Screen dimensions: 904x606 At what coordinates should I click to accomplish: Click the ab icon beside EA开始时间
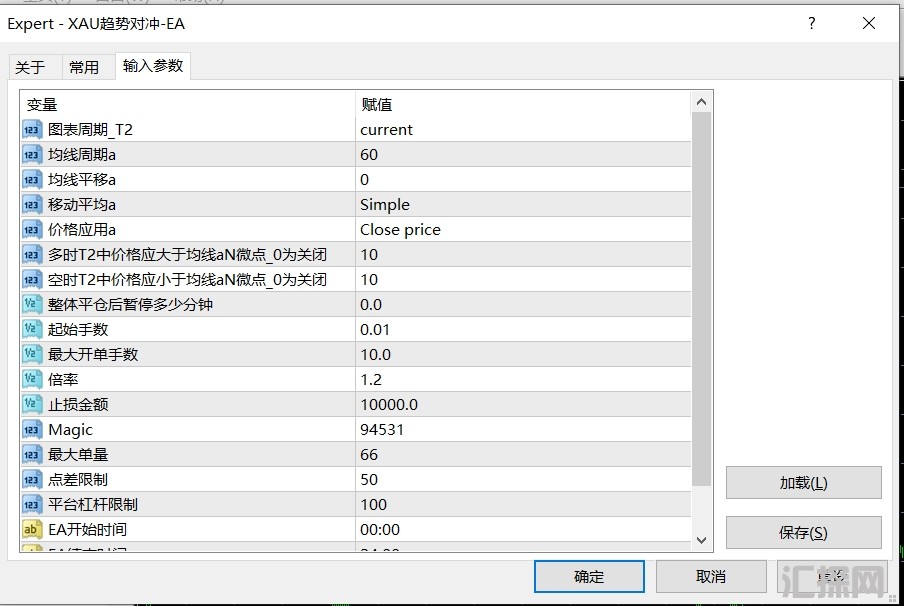coord(32,530)
